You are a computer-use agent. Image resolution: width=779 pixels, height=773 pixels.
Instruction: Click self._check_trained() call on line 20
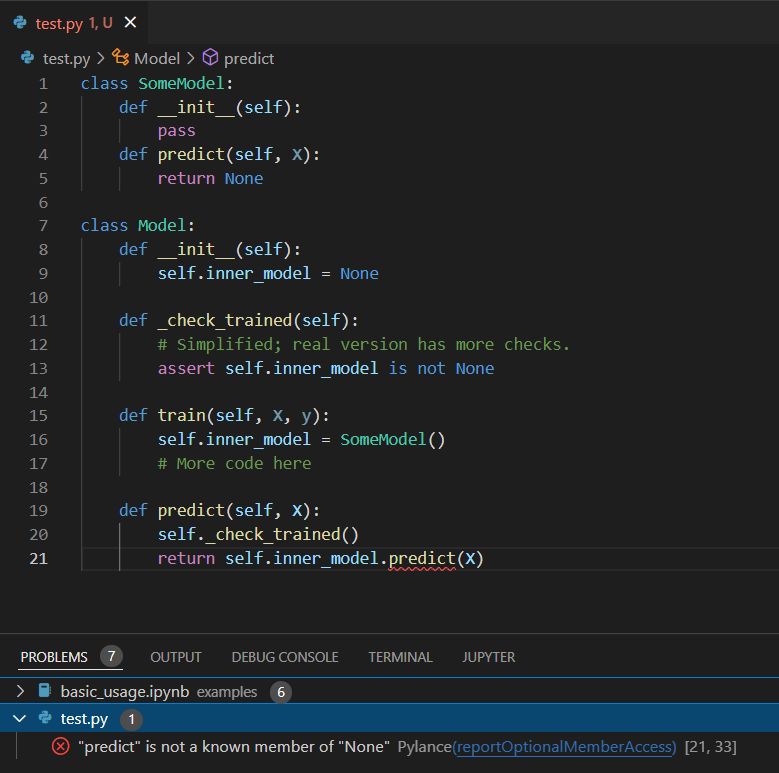(x=258, y=535)
